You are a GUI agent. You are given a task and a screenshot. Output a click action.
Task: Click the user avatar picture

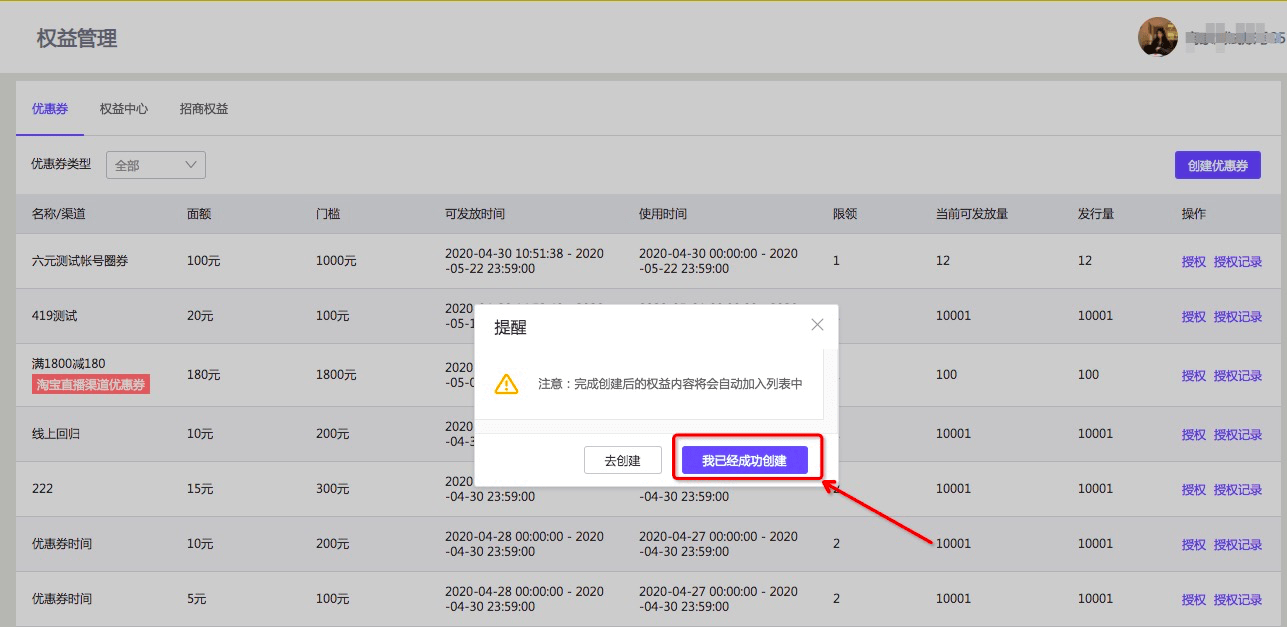(x=1157, y=38)
